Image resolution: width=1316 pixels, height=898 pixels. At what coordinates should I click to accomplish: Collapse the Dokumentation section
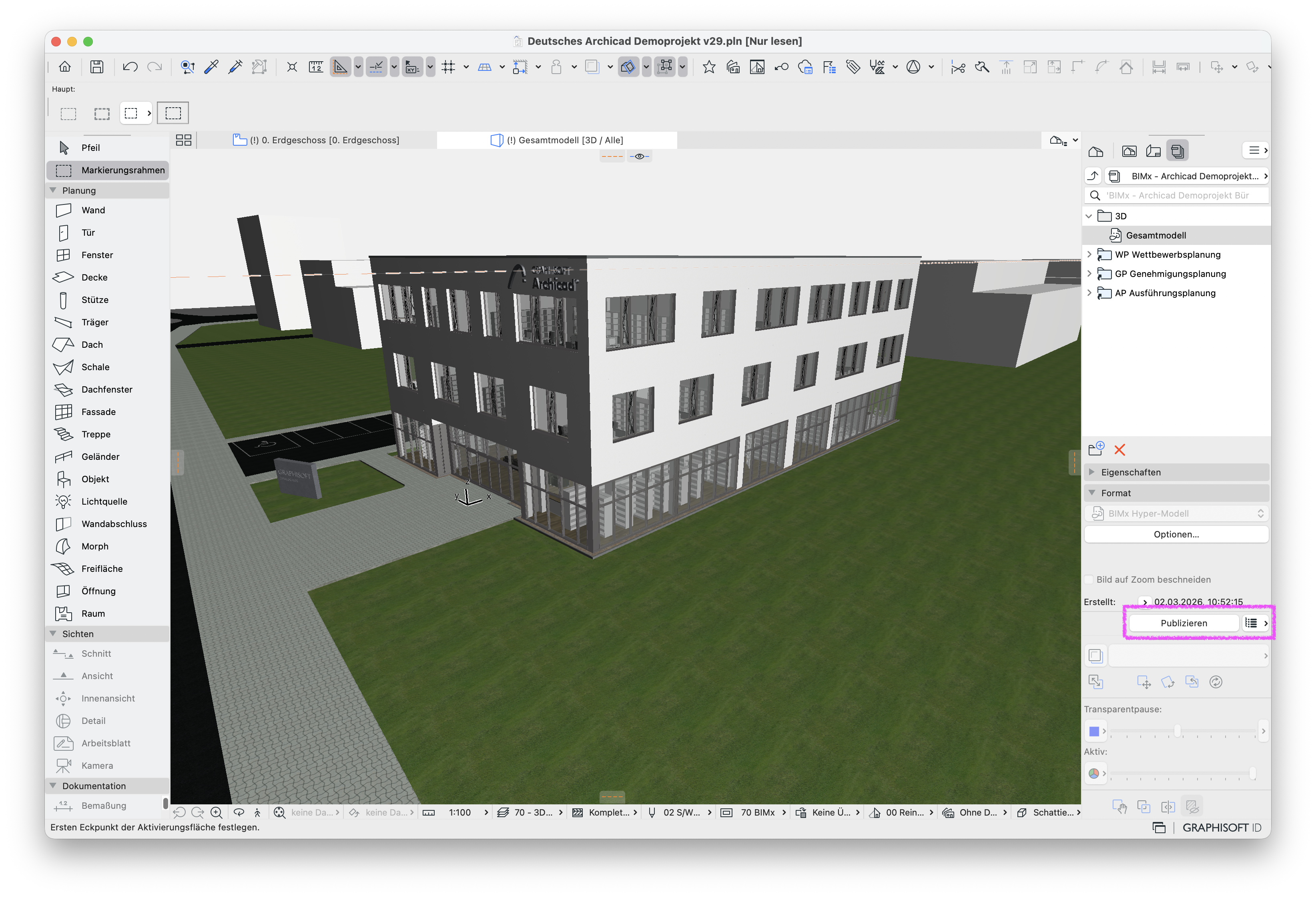[53, 786]
